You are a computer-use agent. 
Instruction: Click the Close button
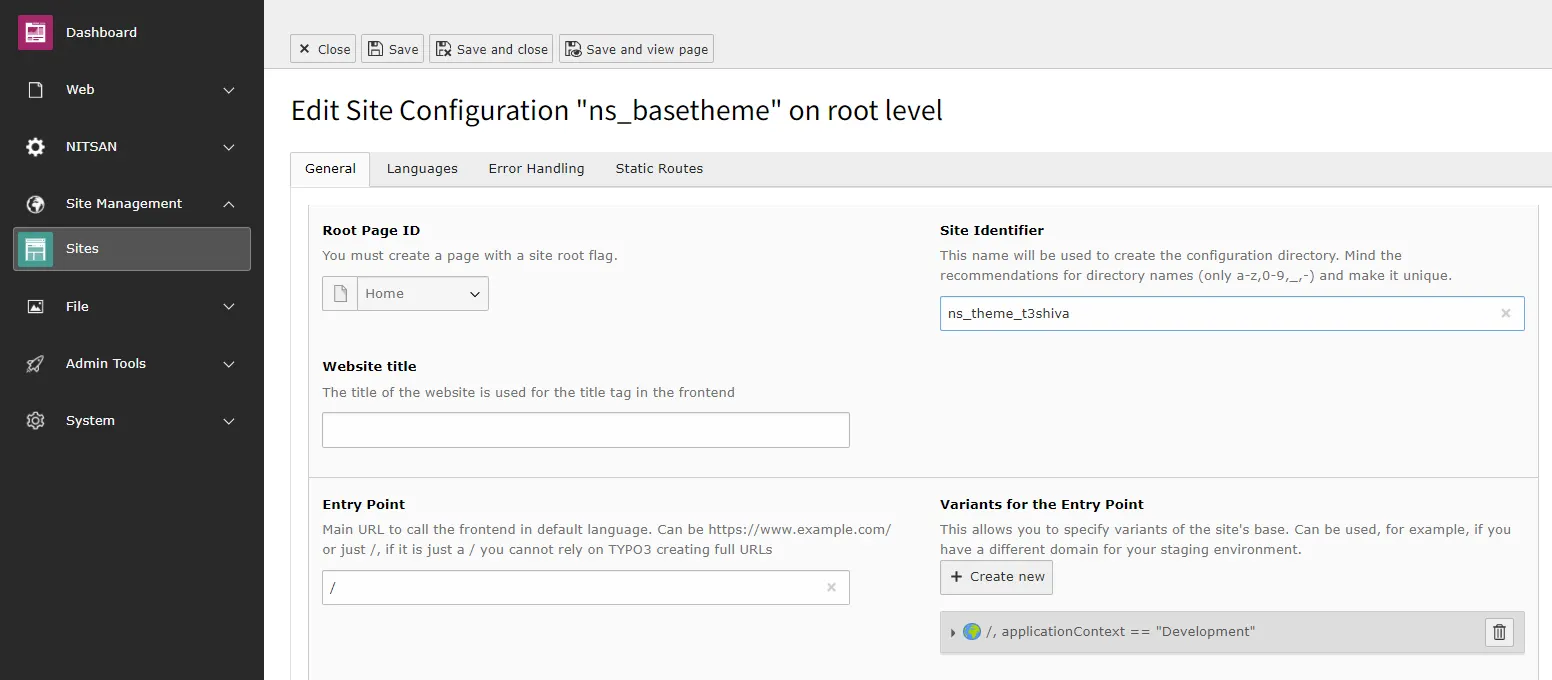(323, 49)
